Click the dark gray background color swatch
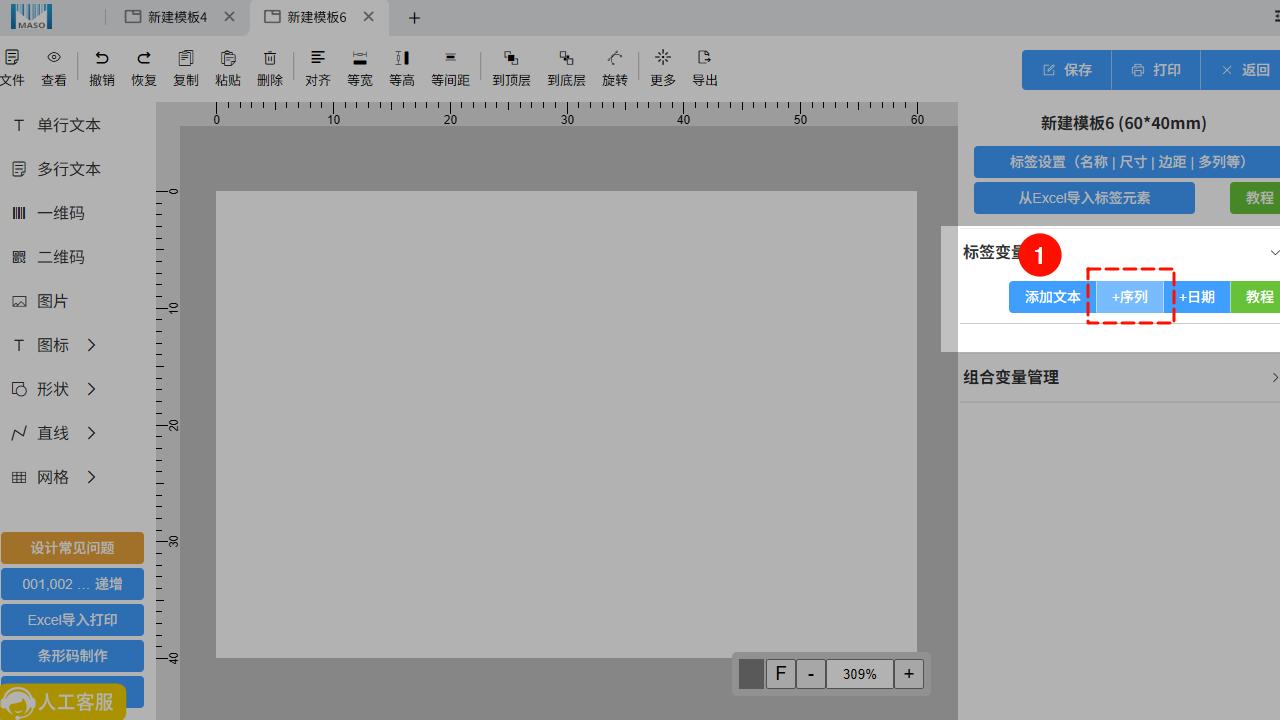 click(751, 674)
